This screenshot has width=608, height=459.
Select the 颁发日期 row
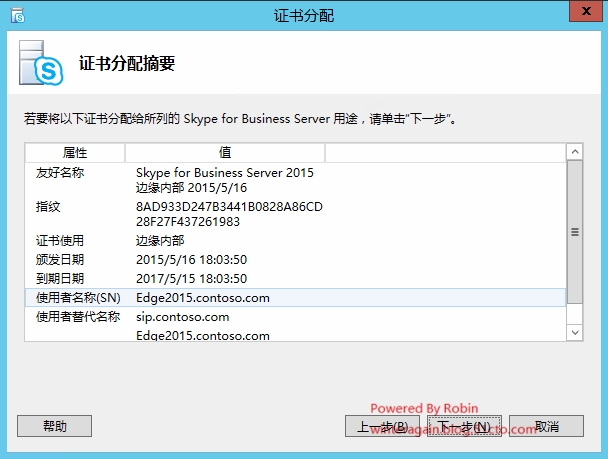(x=295, y=259)
